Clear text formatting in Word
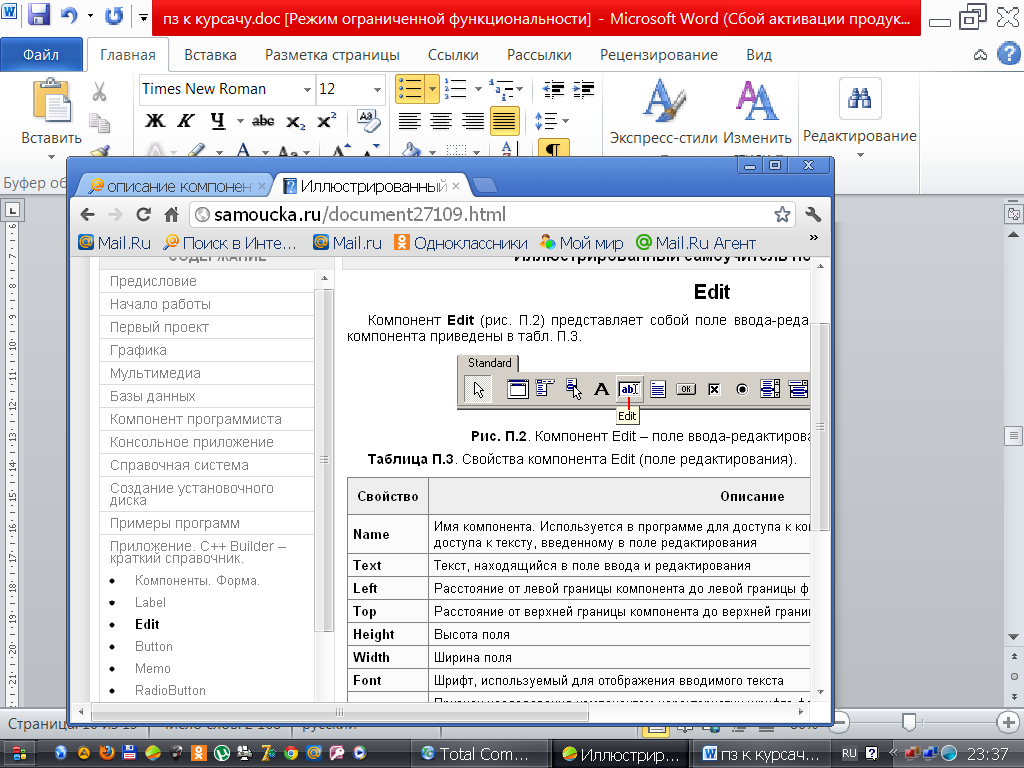Image resolution: width=1024 pixels, height=768 pixels. click(x=368, y=120)
